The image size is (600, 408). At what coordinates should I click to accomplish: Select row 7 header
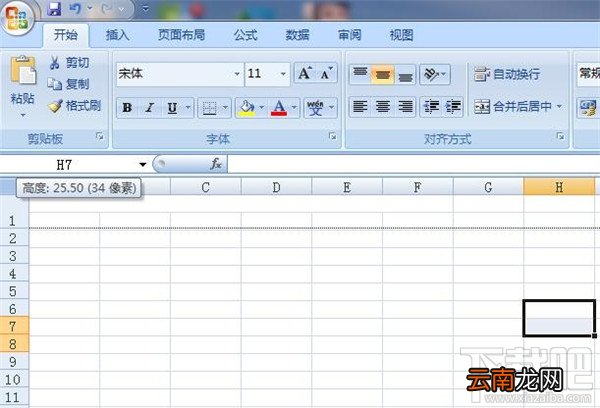click(14, 326)
